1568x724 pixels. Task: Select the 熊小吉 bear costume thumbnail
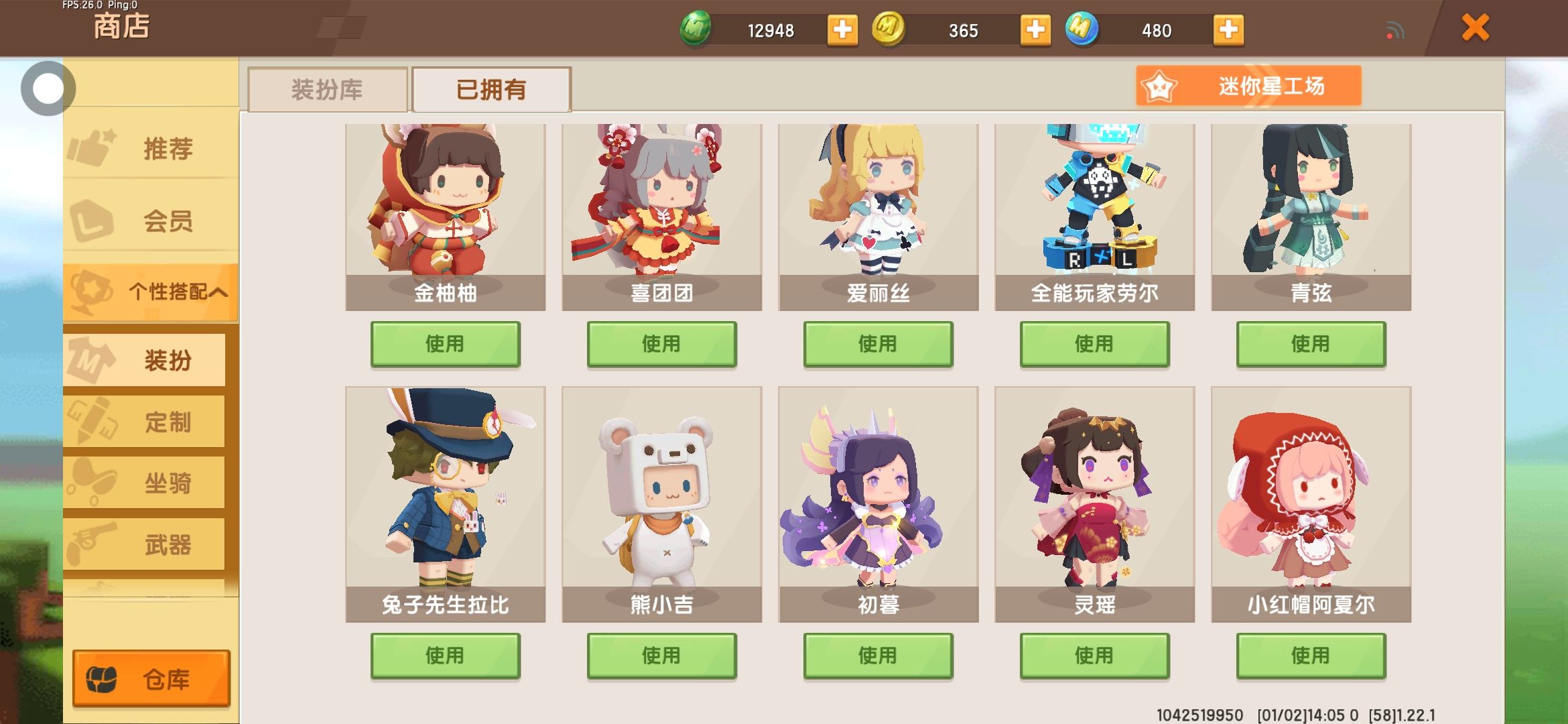pyautogui.click(x=662, y=504)
